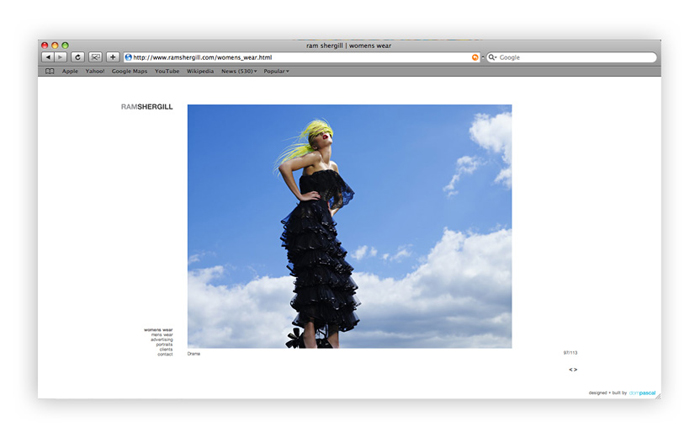Image resolution: width=700 pixels, height=438 pixels.
Task: Click the orange RSS icon in the address bar
Action: (475, 57)
